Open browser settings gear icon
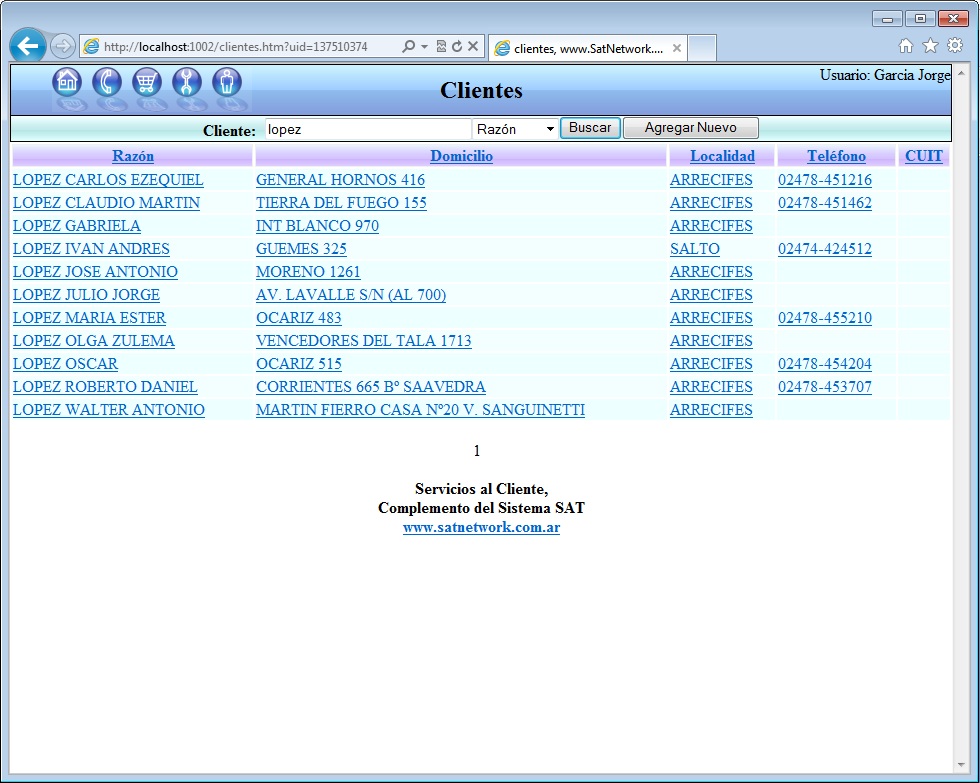980x783 pixels. click(x=955, y=46)
